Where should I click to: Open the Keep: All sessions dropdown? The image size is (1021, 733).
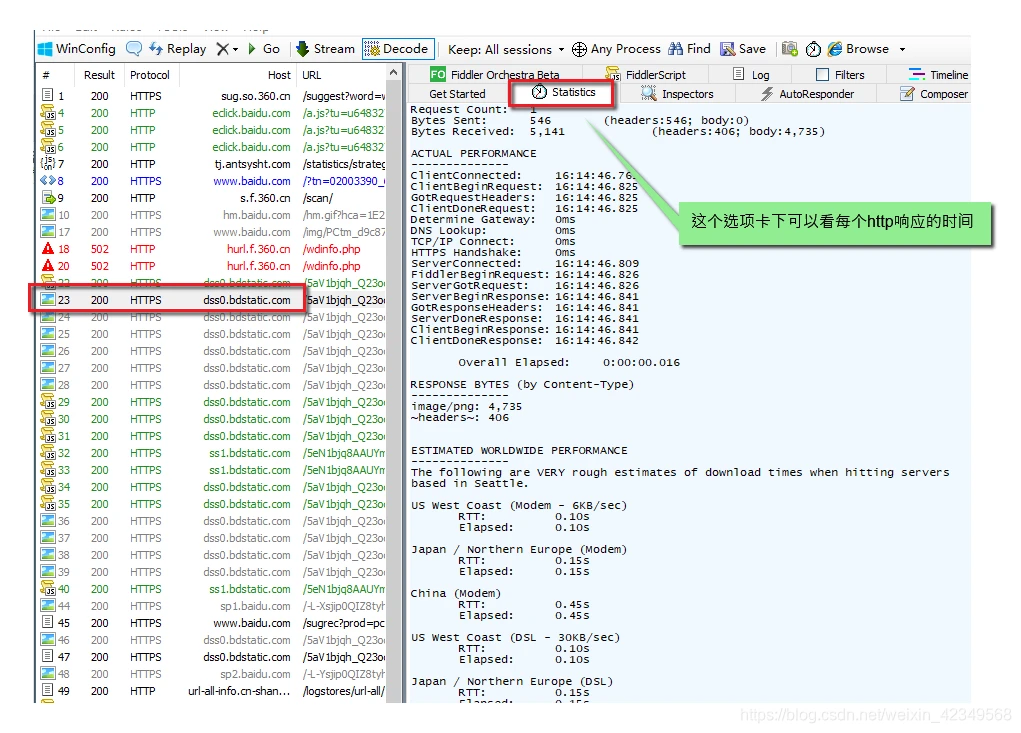[x=505, y=49]
